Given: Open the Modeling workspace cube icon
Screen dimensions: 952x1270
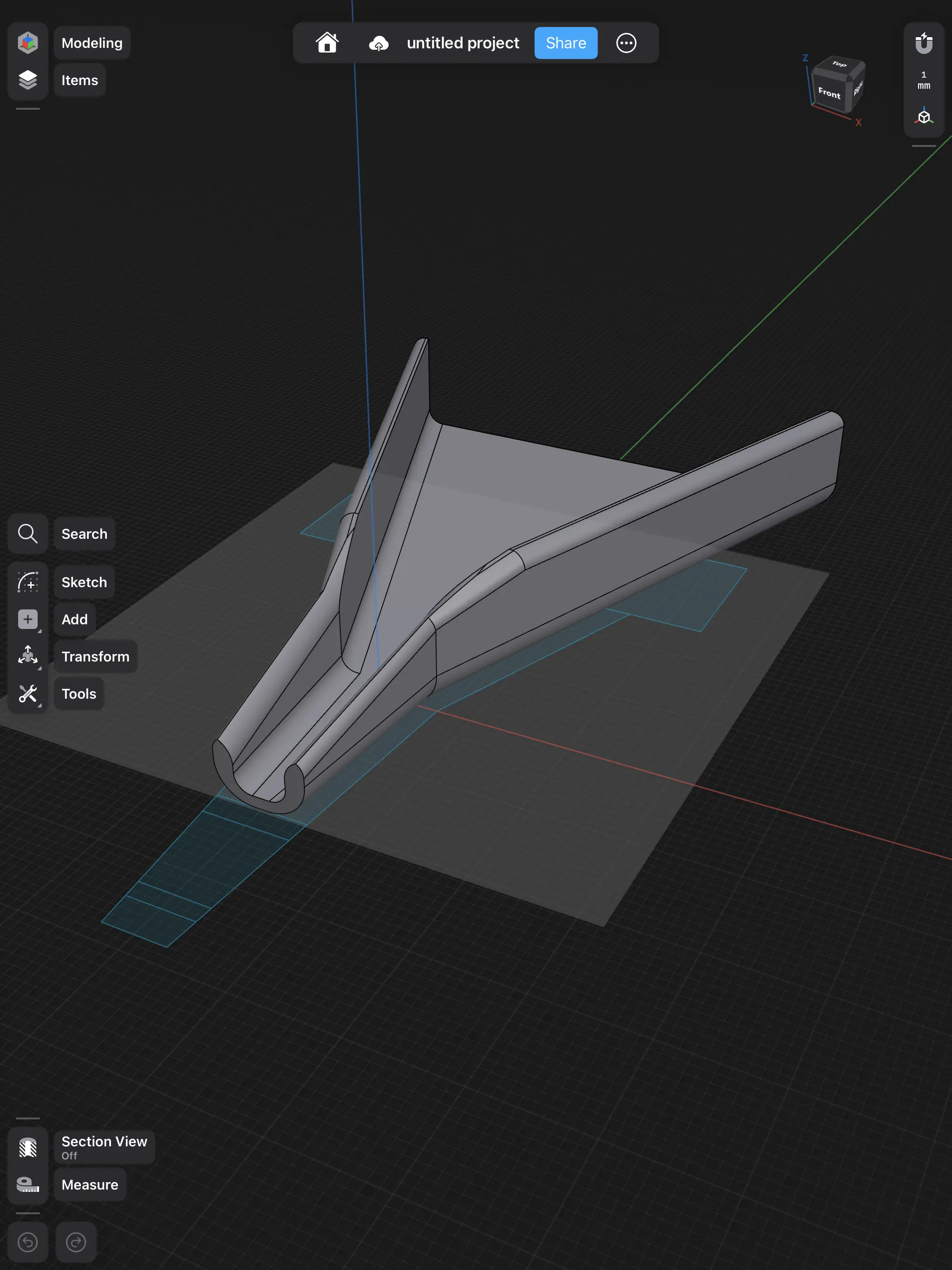Looking at the screenshot, I should coord(27,42).
